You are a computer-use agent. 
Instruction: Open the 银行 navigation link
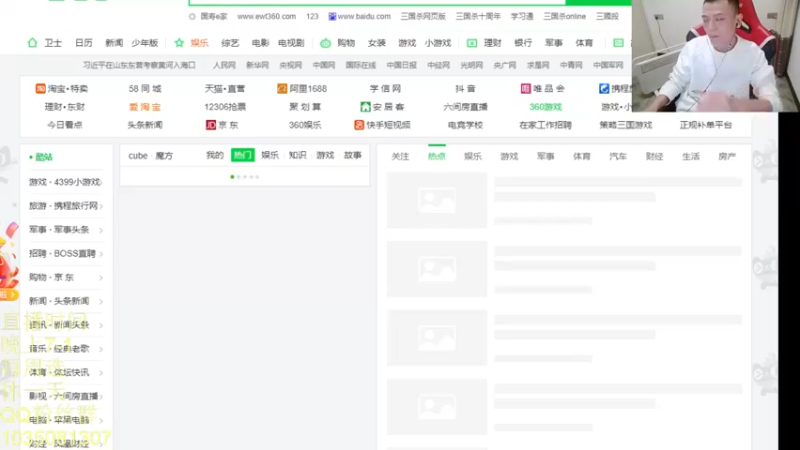[523, 43]
